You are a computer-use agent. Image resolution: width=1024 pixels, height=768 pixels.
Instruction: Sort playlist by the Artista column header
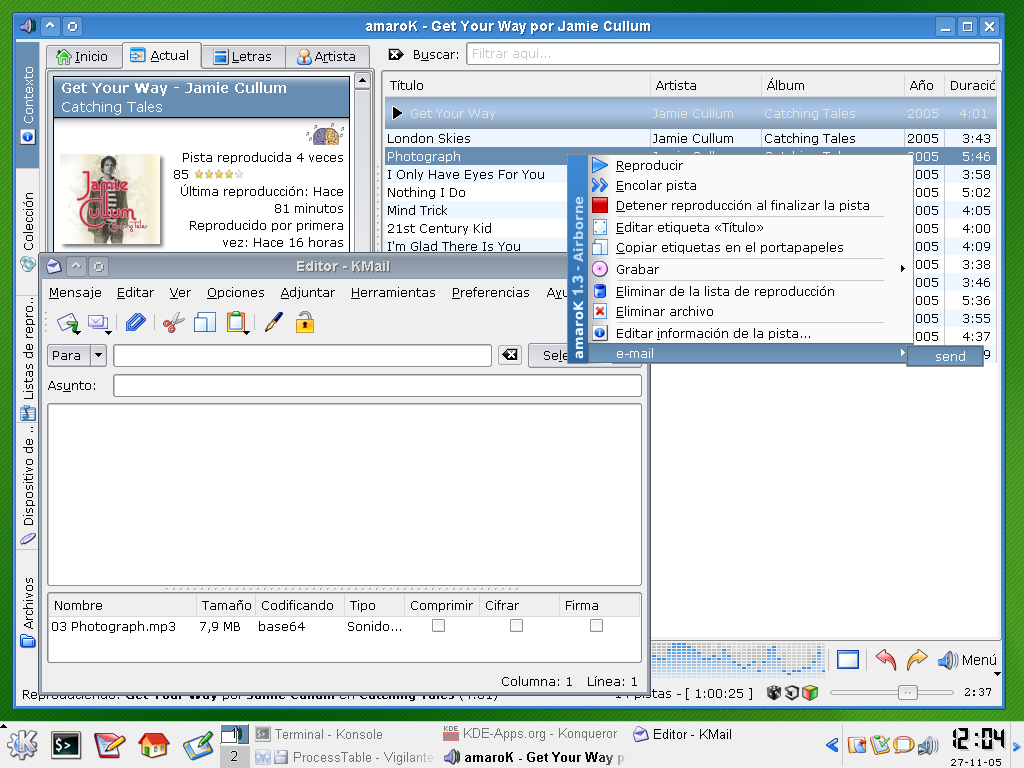[705, 86]
